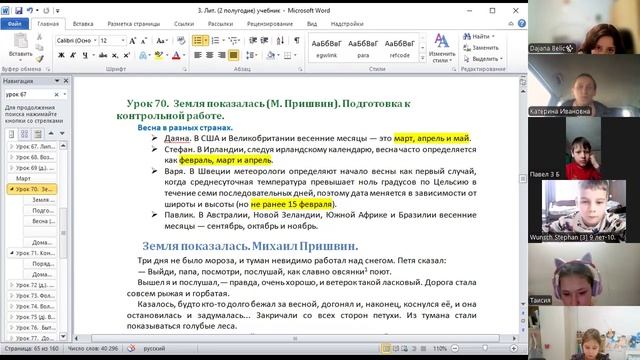Click the Undo arrow in quick access toolbar
Screen dimensions: 640x360
pos(30,11)
